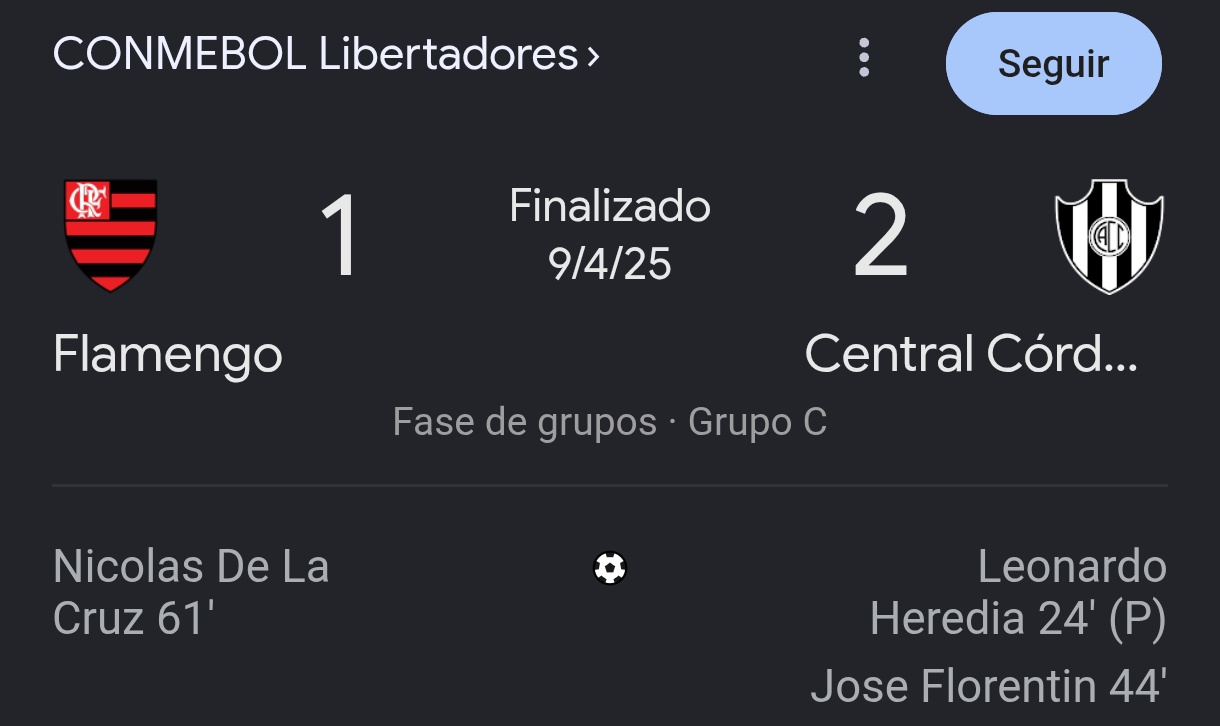Click Flamengo's score of 1
1220x726 pixels.
(x=340, y=237)
